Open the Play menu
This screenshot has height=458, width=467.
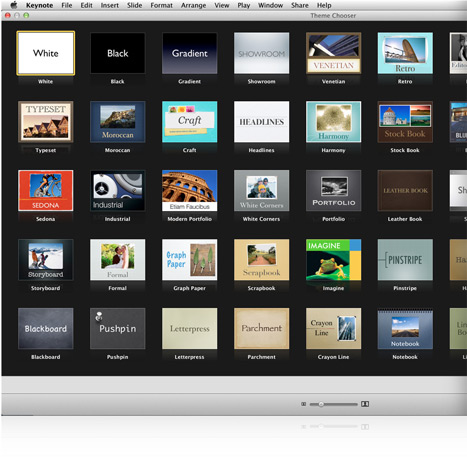click(x=244, y=5)
